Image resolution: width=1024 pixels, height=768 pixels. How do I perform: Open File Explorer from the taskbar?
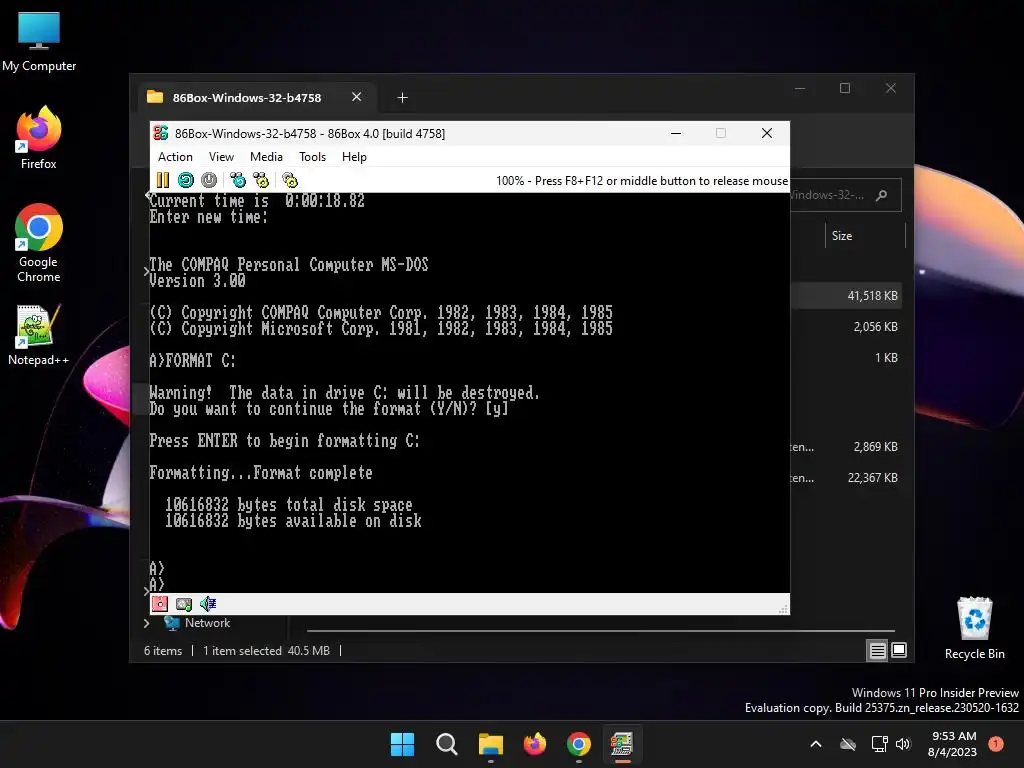(x=491, y=744)
